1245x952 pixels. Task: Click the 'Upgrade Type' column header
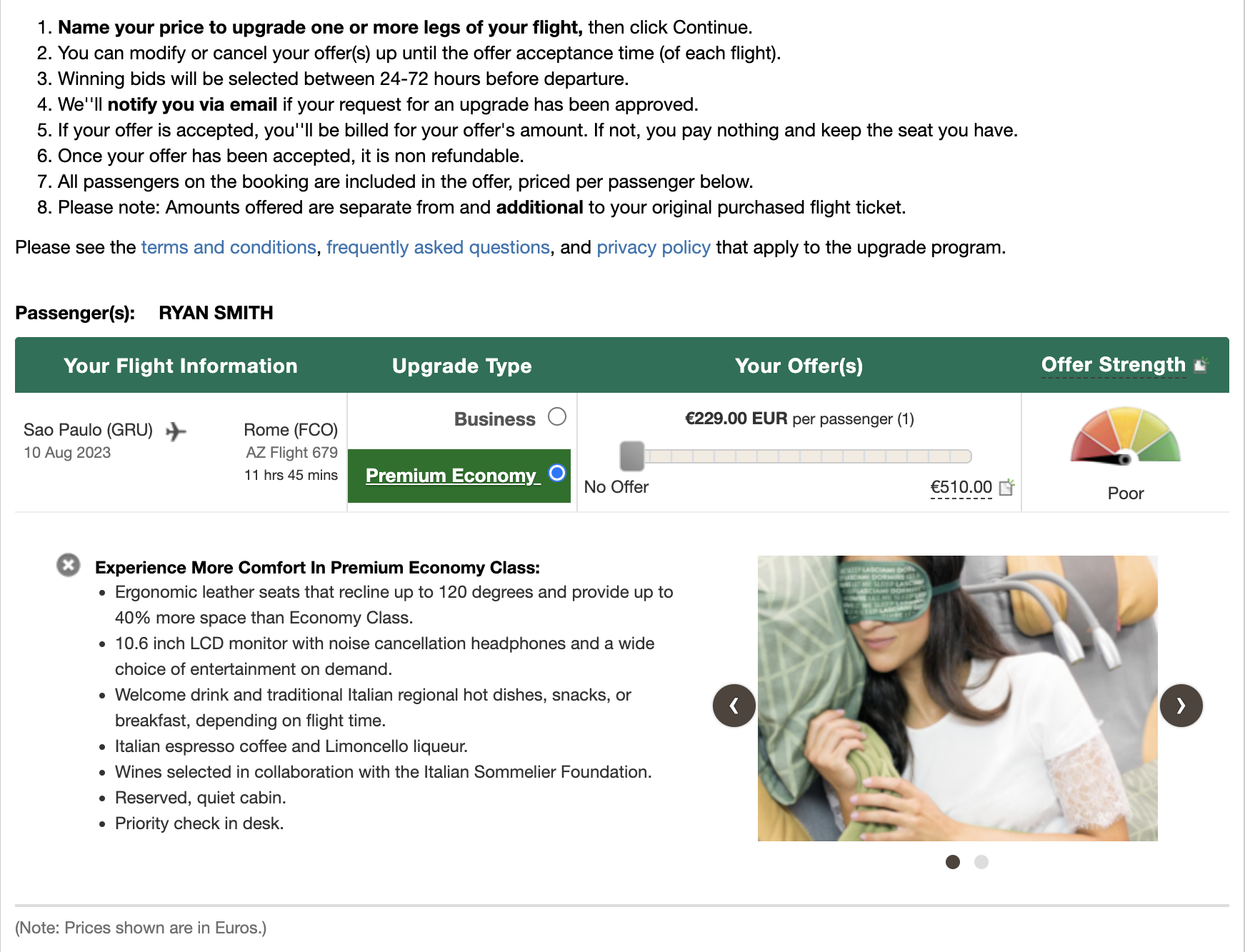(462, 366)
